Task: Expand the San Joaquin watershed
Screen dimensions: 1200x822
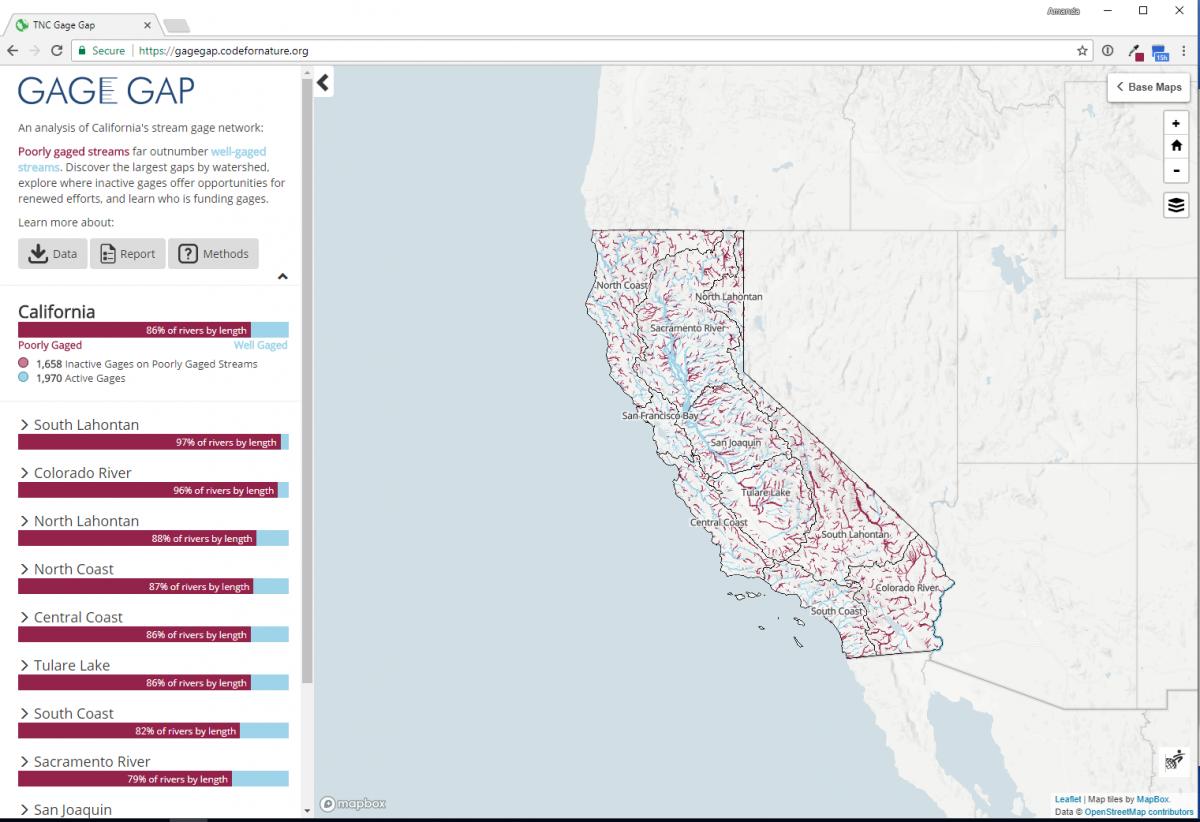Action: point(65,809)
